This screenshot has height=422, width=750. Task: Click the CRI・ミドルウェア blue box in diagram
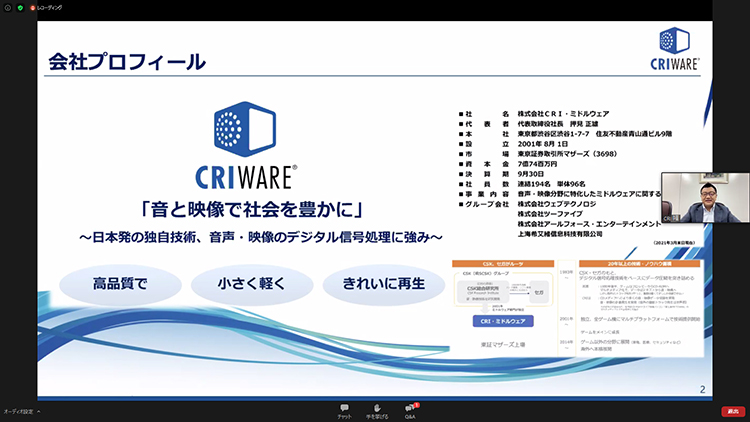coord(503,321)
